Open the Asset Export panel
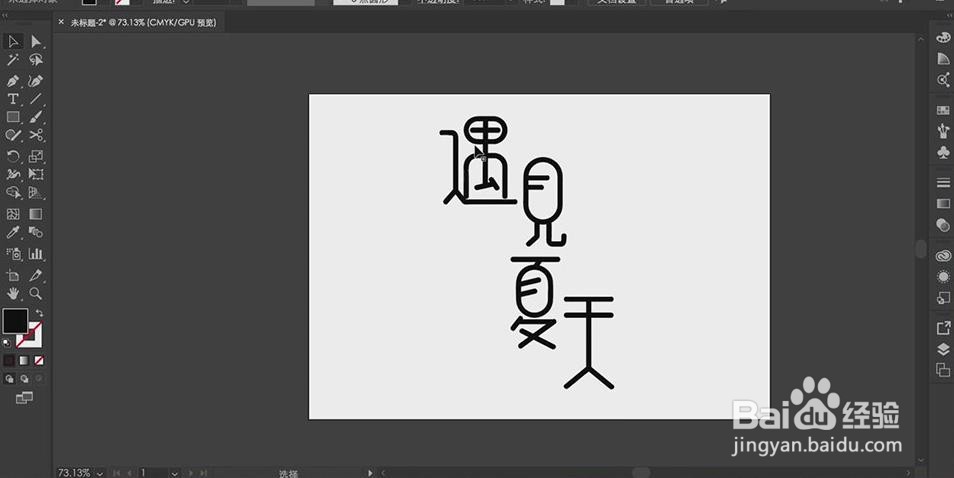The image size is (954, 478). (943, 328)
